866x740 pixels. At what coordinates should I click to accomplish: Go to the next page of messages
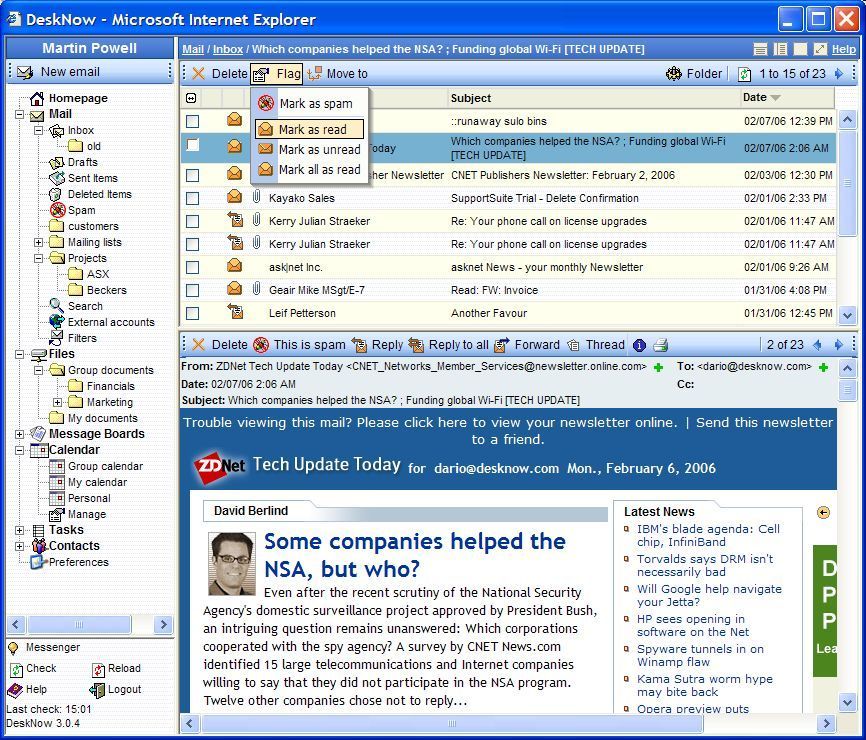click(x=841, y=73)
